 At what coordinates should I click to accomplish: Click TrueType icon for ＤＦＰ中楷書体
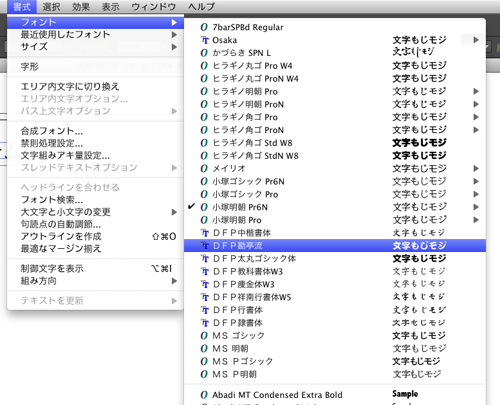tap(205, 233)
